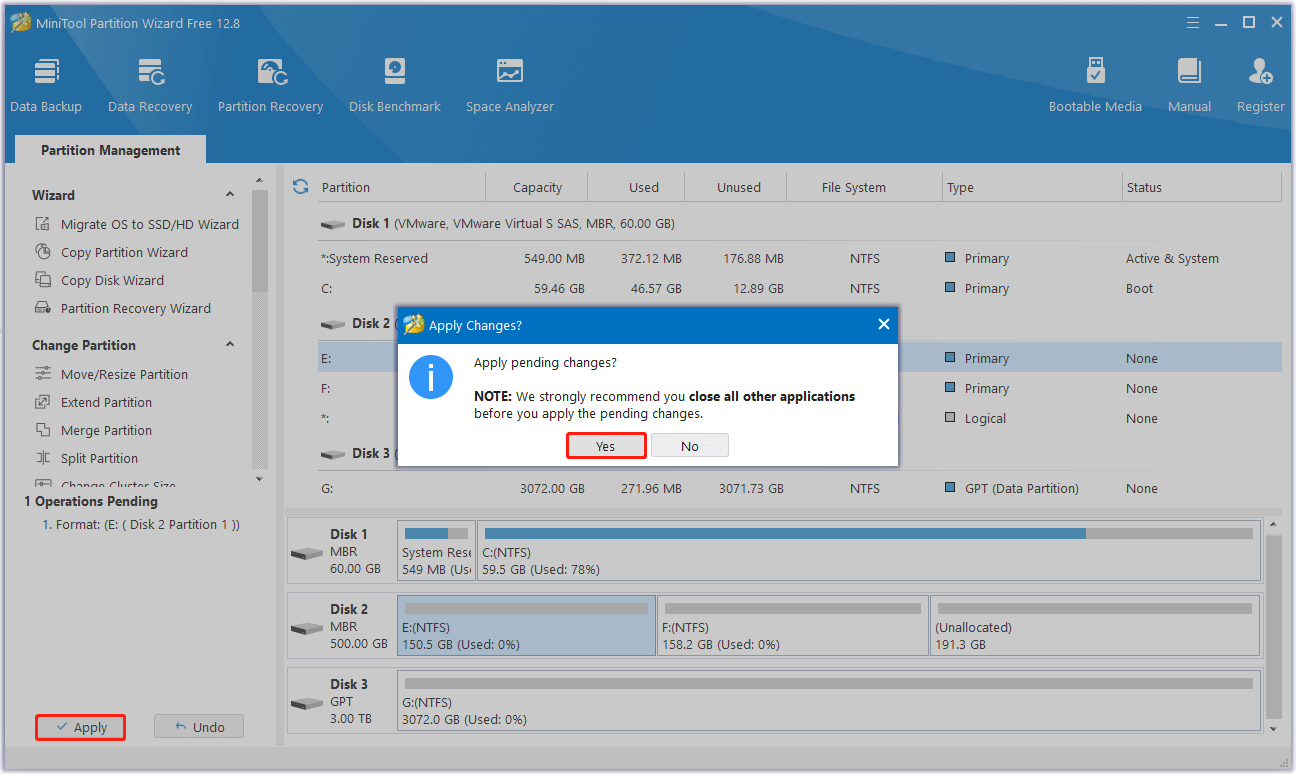Open Partition Recovery Wizard in sidebar

coord(136,308)
